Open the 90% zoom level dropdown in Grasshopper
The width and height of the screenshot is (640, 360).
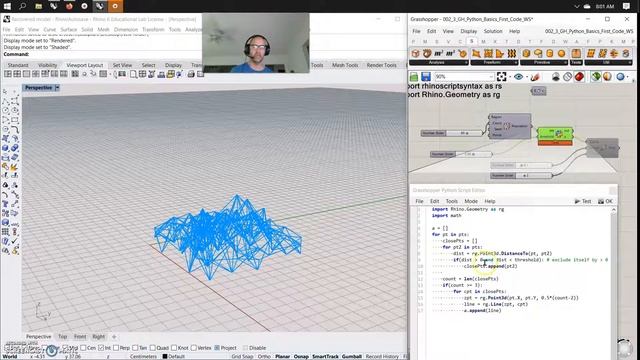[x=491, y=77]
